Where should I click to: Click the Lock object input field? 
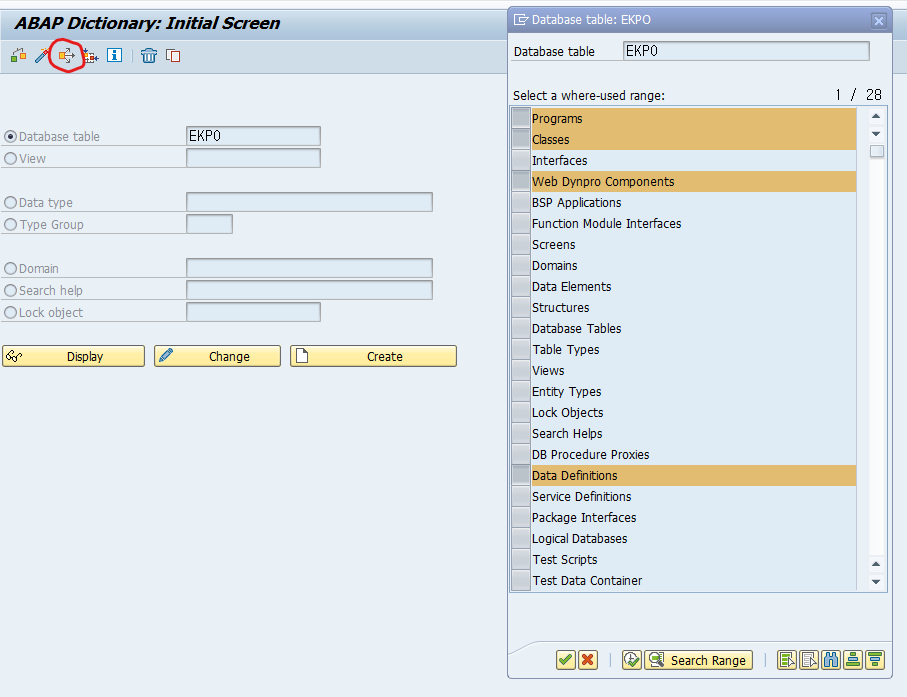pyautogui.click(x=253, y=312)
